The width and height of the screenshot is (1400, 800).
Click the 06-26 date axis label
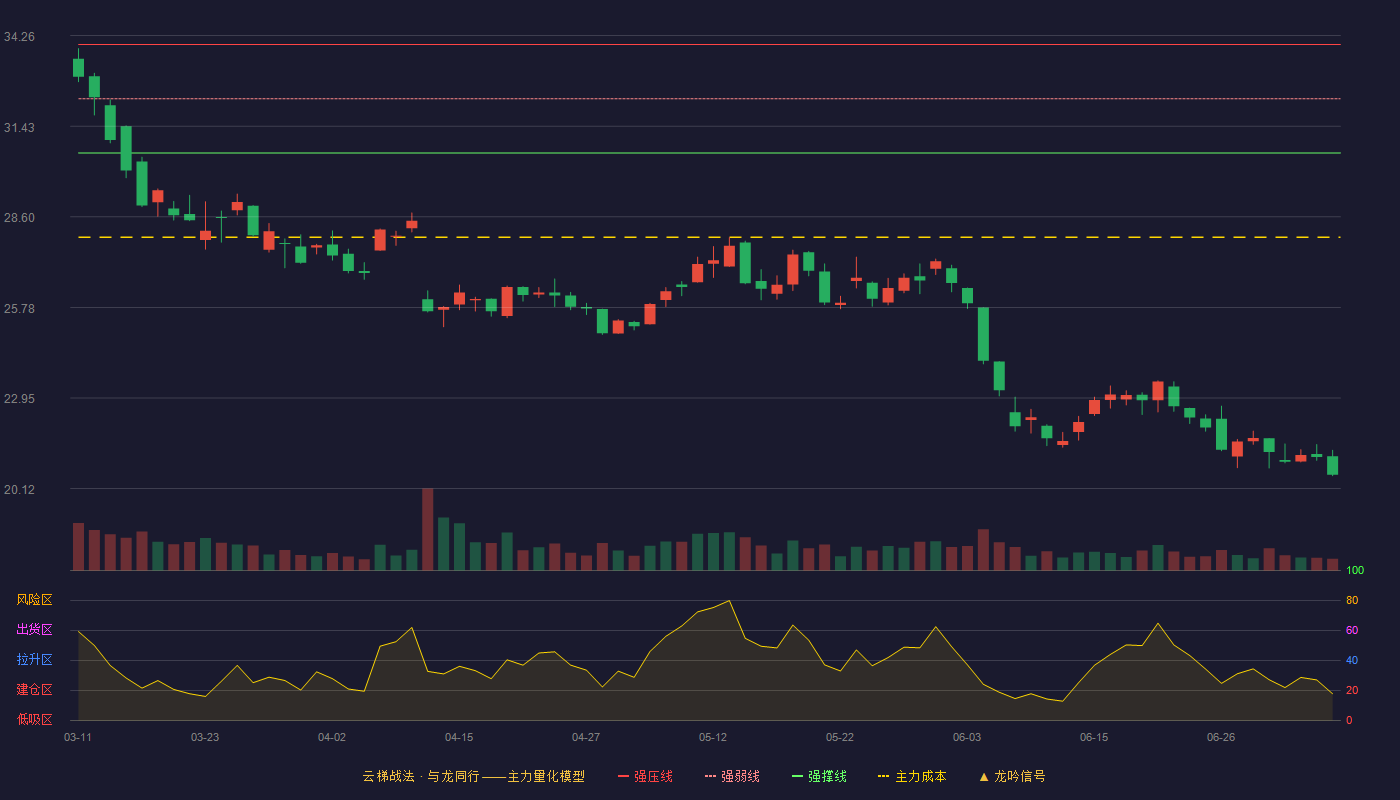click(x=1221, y=737)
